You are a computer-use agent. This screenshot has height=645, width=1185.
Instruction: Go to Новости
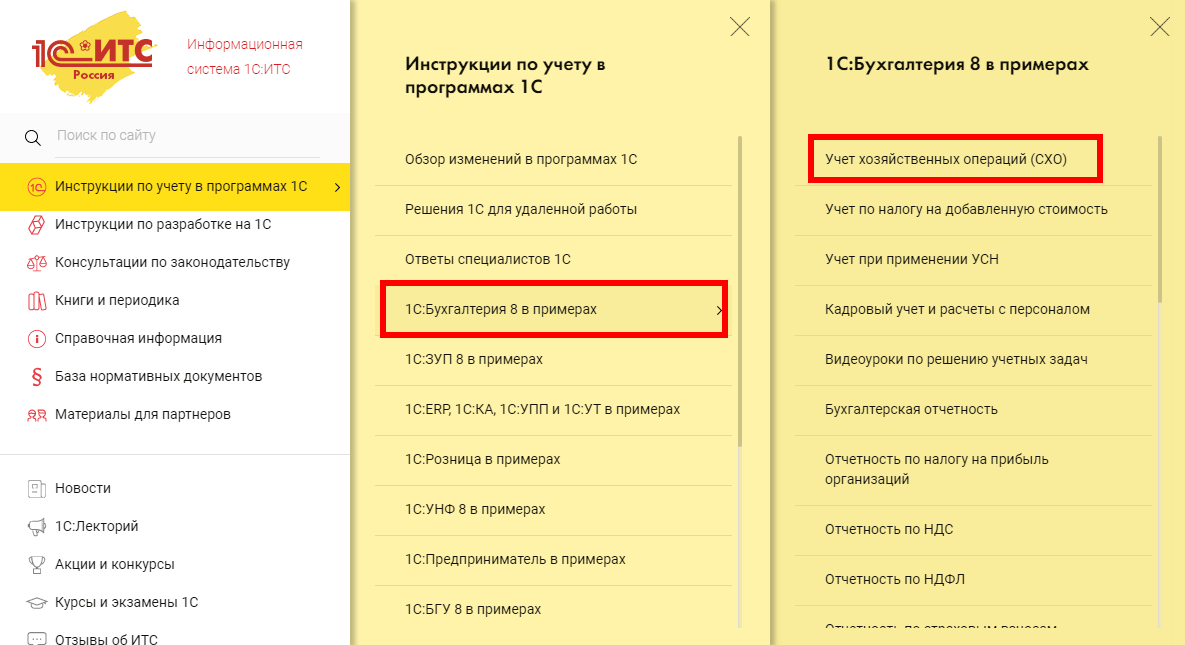click(x=83, y=488)
